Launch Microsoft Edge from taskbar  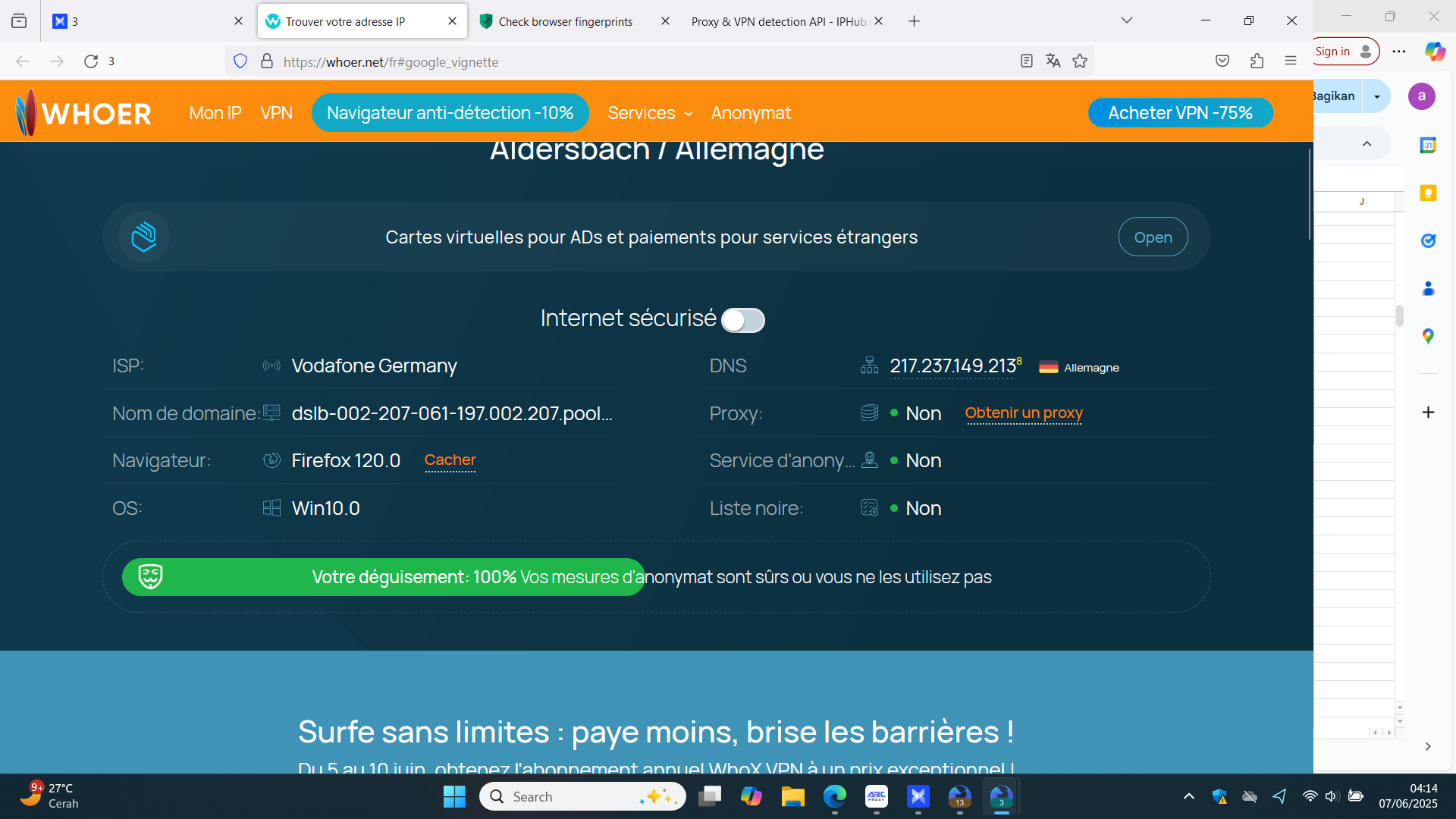pyautogui.click(x=835, y=797)
